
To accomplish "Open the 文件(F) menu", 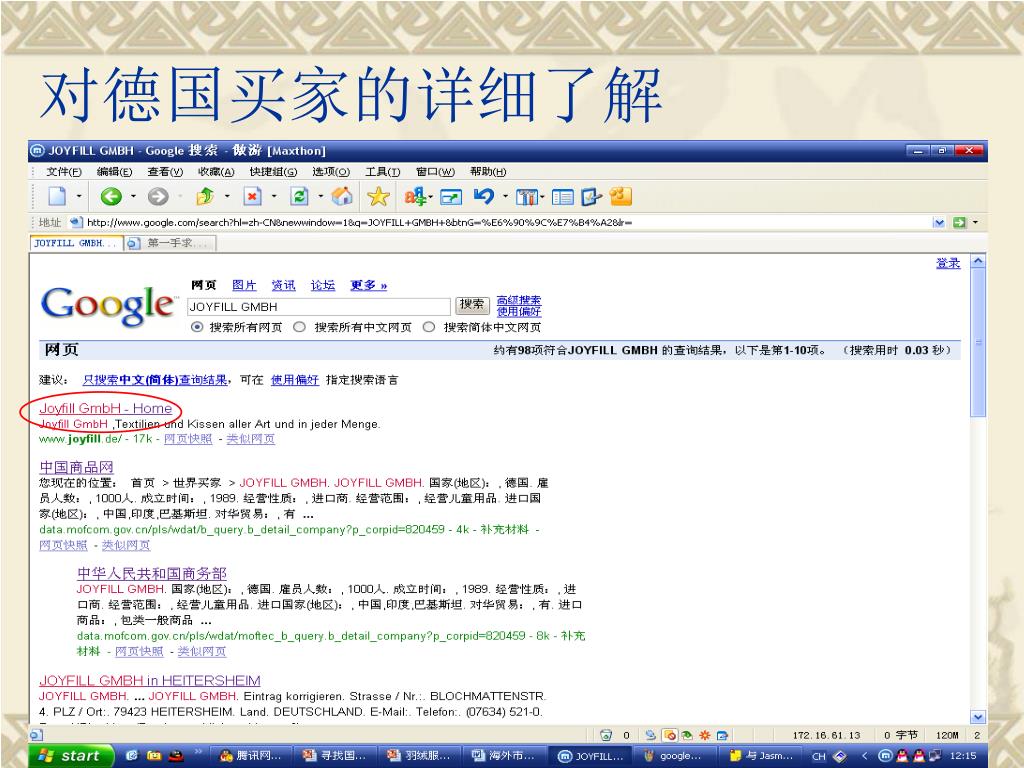I will click(x=64, y=172).
